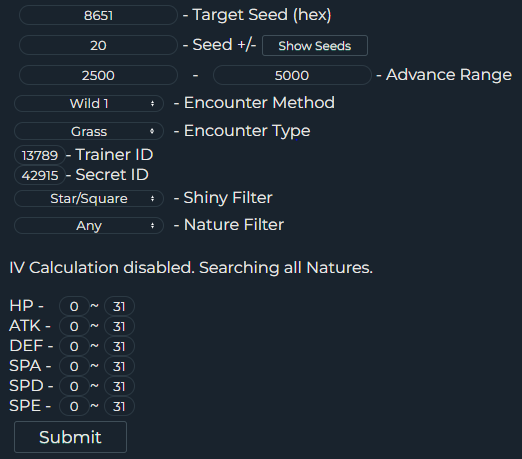522x459 pixels.
Task: Click the SPD maximum IV field
Action: point(119,386)
